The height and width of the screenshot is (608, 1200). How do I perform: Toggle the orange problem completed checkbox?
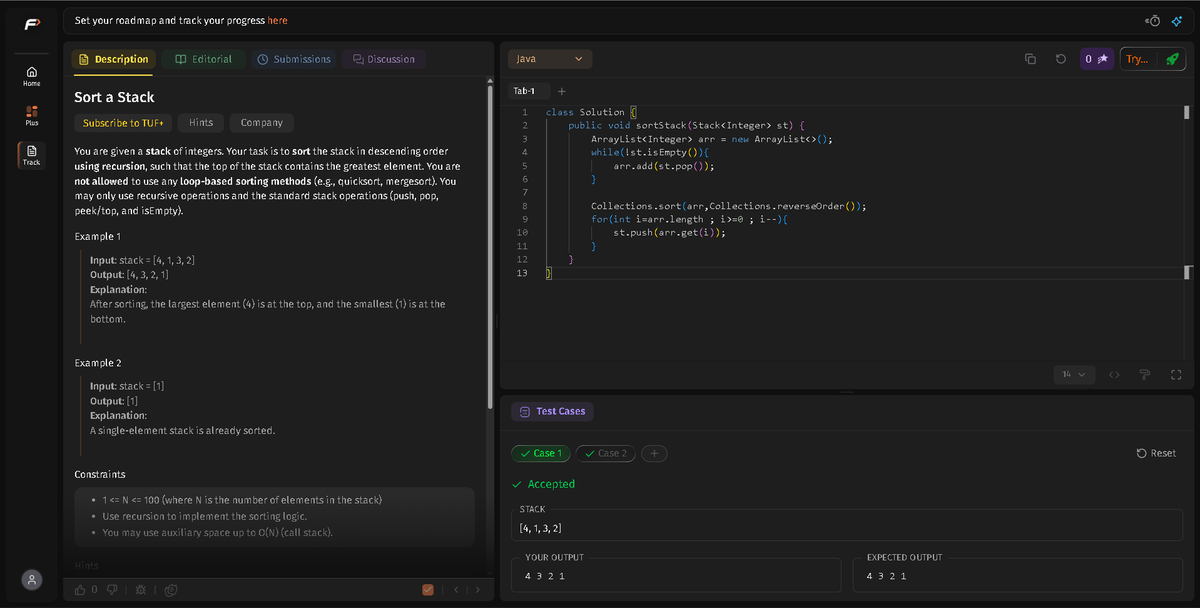(428, 589)
